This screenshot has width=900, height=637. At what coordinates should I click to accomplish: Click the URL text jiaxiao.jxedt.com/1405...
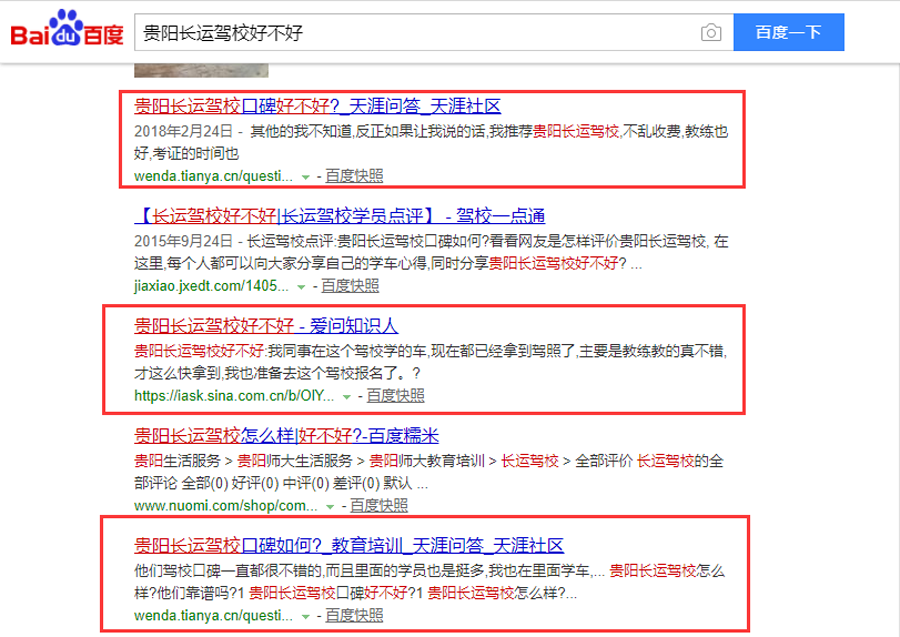(211, 286)
